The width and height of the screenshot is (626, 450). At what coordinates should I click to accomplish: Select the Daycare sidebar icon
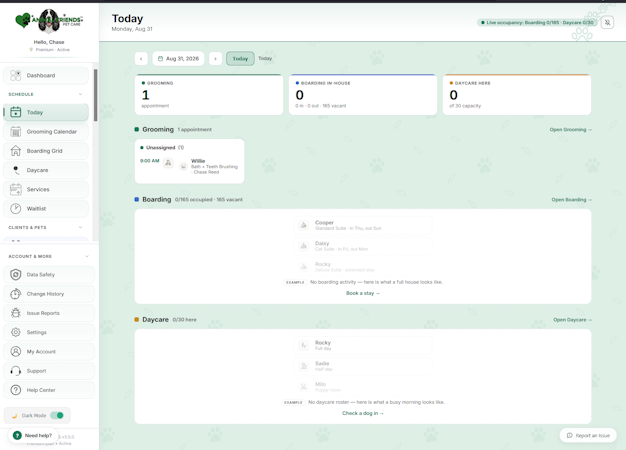pos(16,170)
